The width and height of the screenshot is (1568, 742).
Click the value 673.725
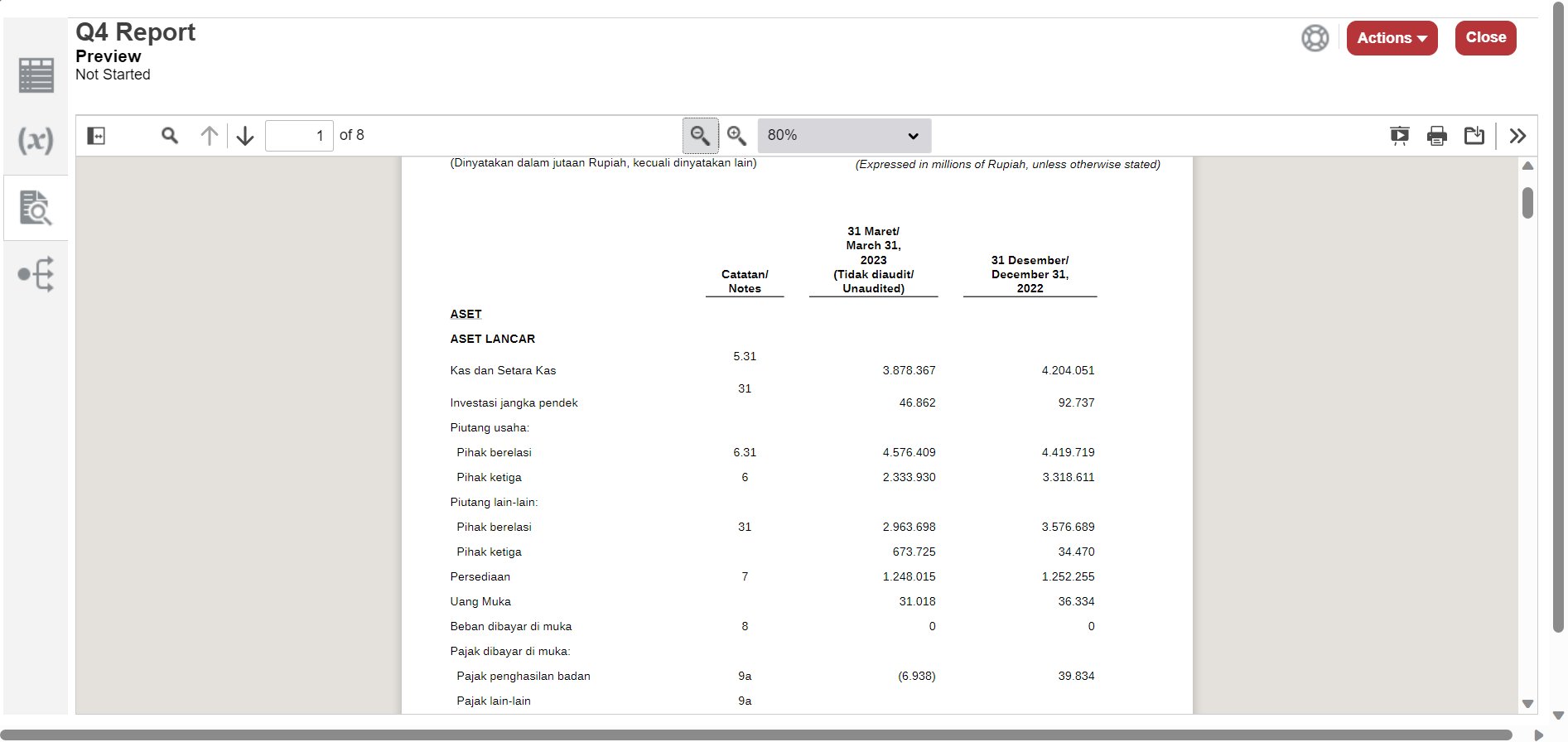pos(914,552)
